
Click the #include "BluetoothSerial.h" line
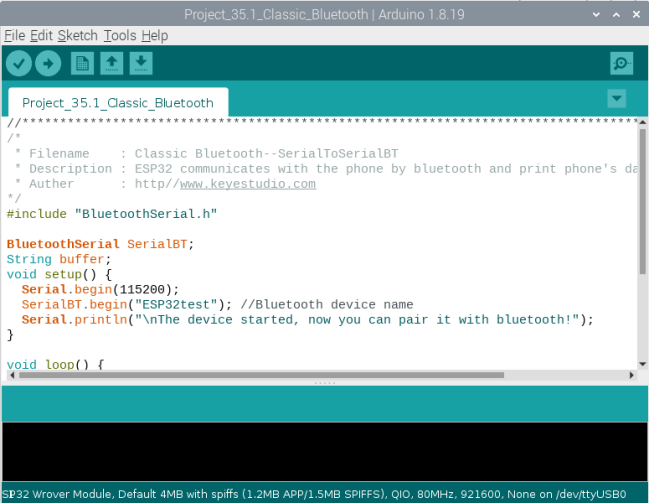click(x=112, y=214)
